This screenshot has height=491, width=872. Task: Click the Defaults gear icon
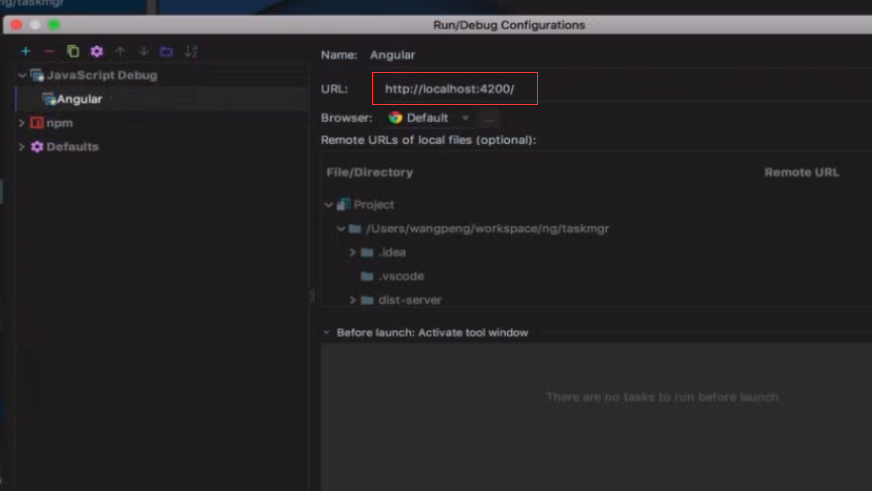point(37,147)
